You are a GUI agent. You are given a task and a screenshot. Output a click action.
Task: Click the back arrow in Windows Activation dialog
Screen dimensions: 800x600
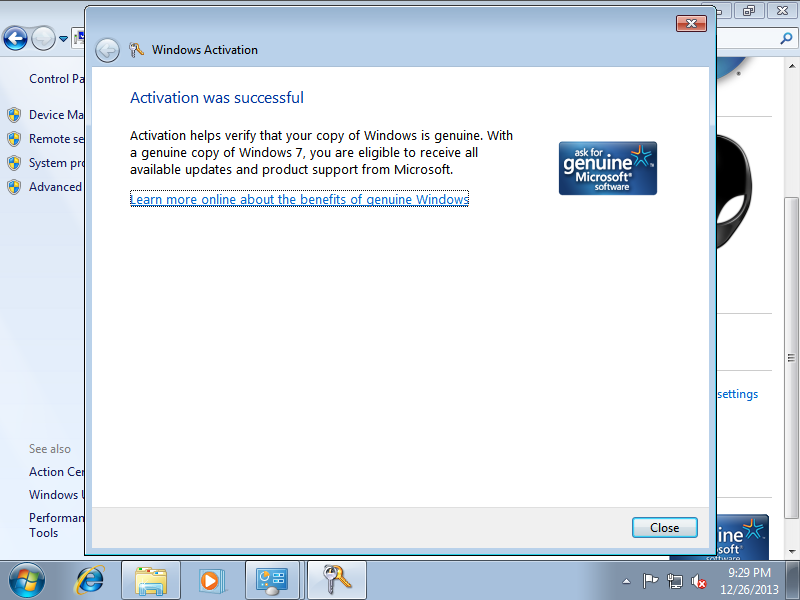(x=107, y=50)
